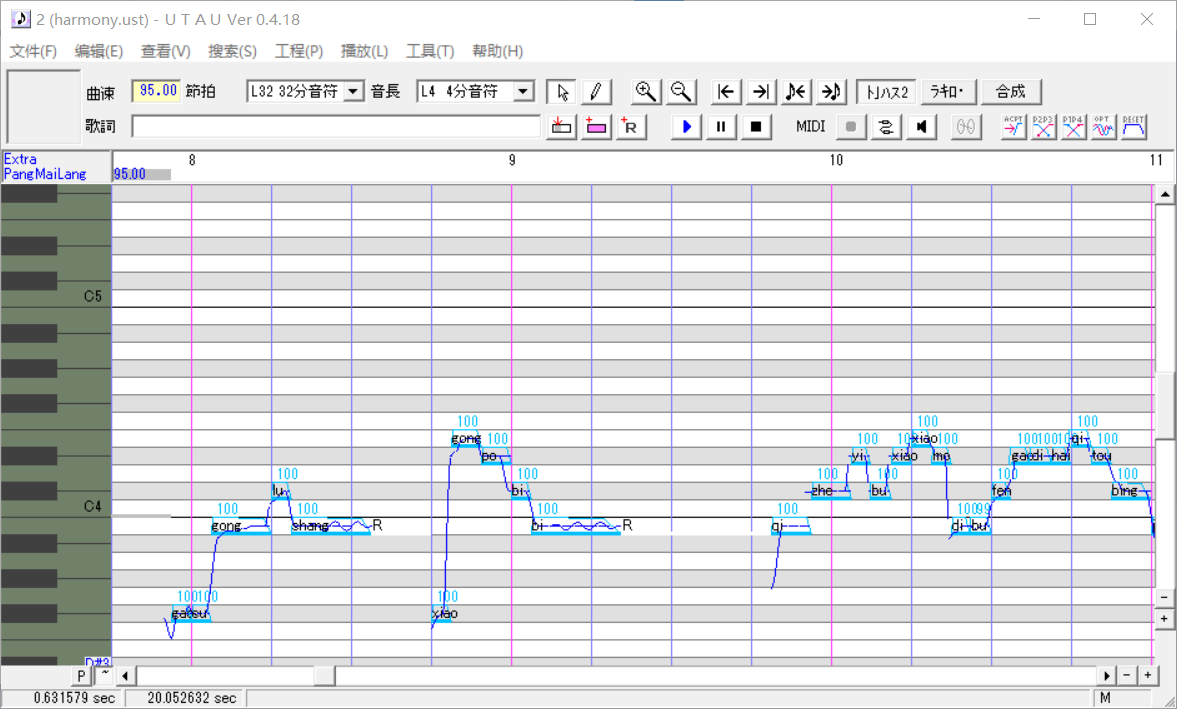Select the pencil draw tool
Image resolution: width=1177 pixels, height=709 pixels.
pyautogui.click(x=596, y=92)
